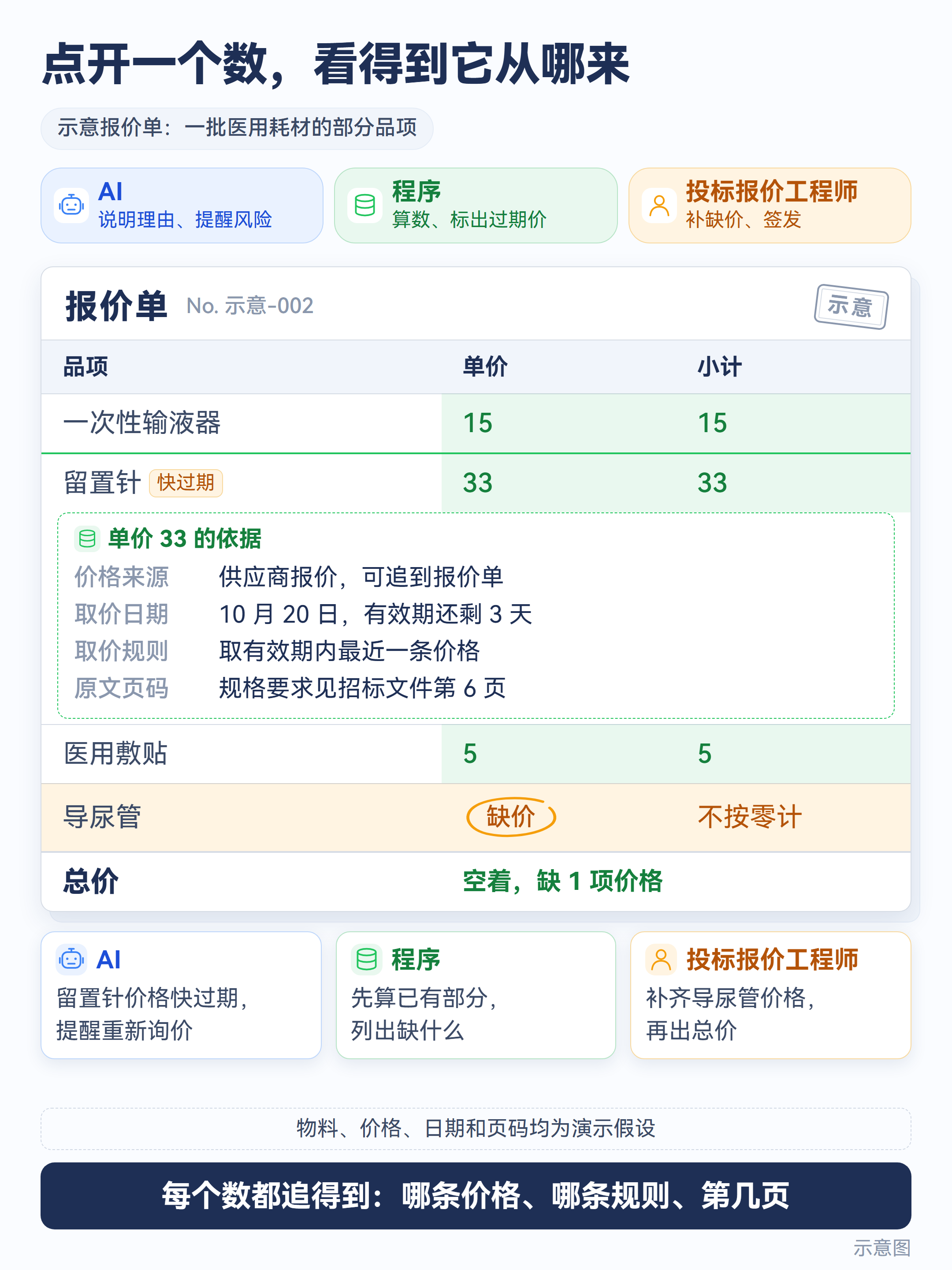Click the 价格来源 label
Viewport: 952px width, 1270px height.
point(122,577)
